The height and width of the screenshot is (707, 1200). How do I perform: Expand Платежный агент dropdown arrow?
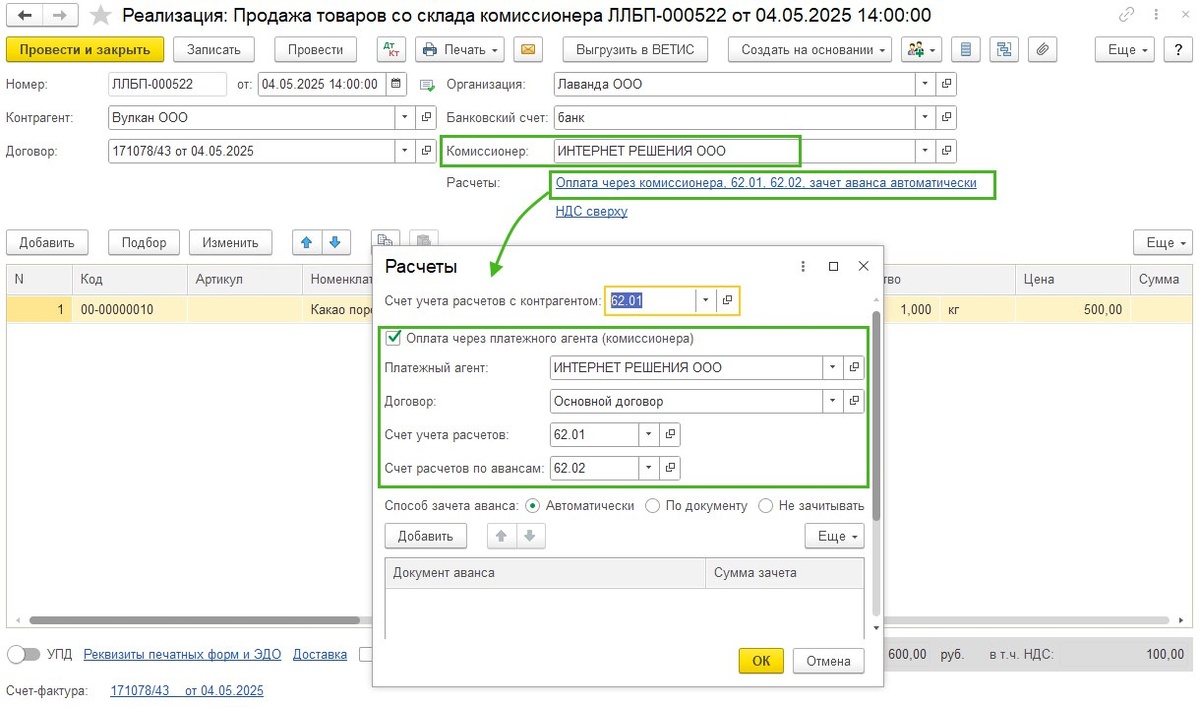coord(832,368)
